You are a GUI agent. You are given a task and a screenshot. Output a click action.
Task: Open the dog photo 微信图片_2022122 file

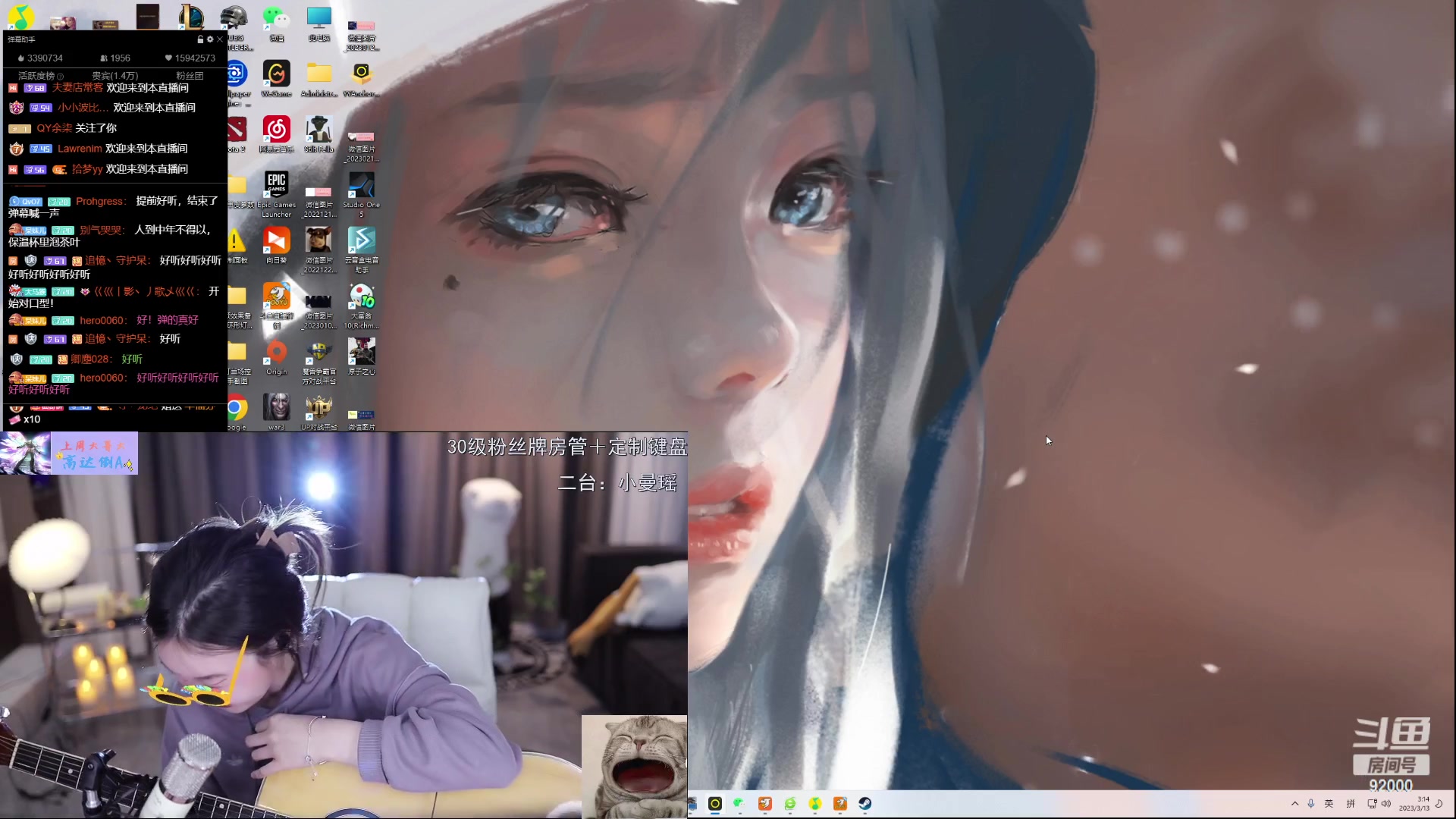tap(319, 250)
